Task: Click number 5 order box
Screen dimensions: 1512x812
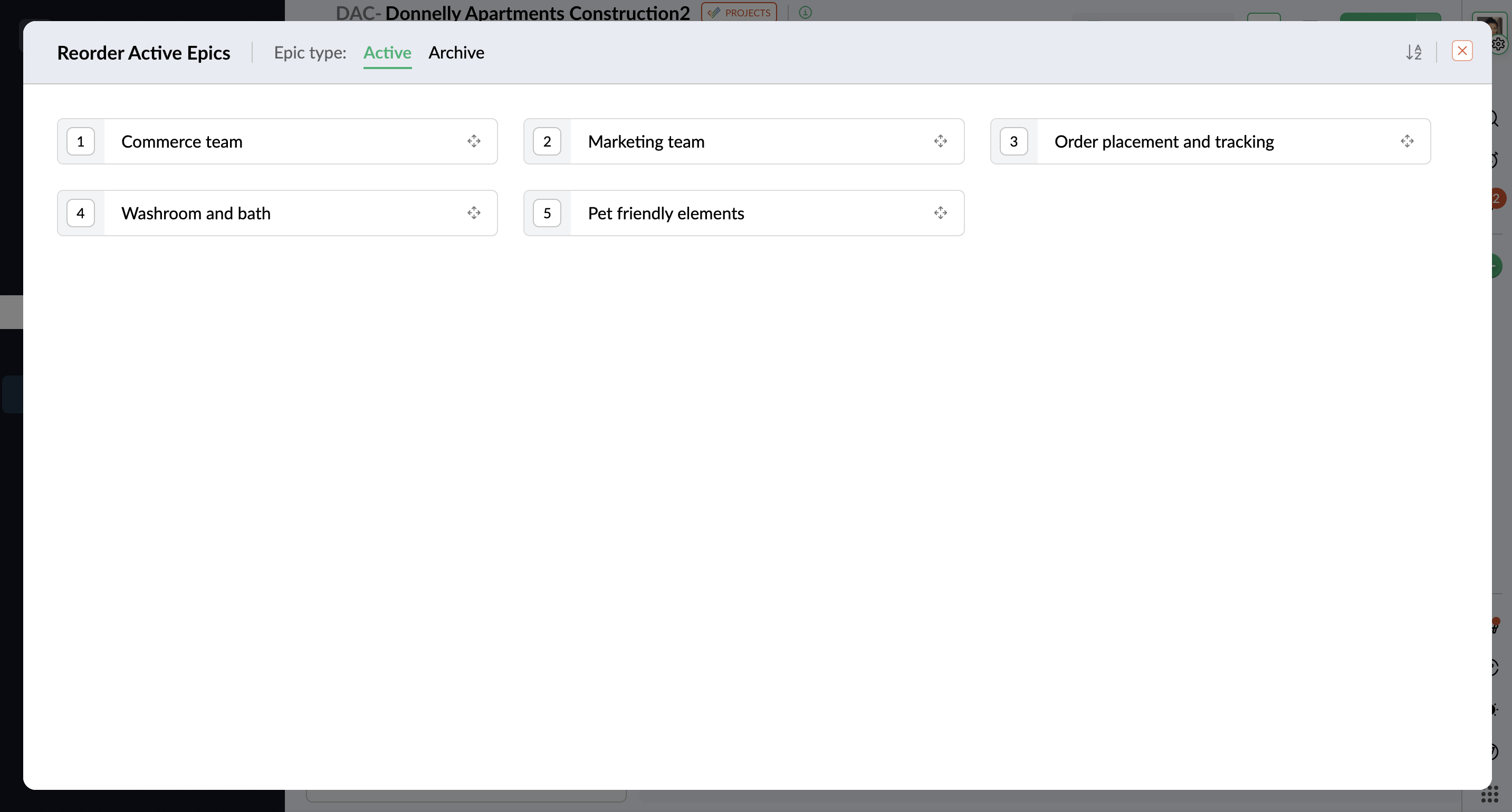Action: tap(547, 213)
